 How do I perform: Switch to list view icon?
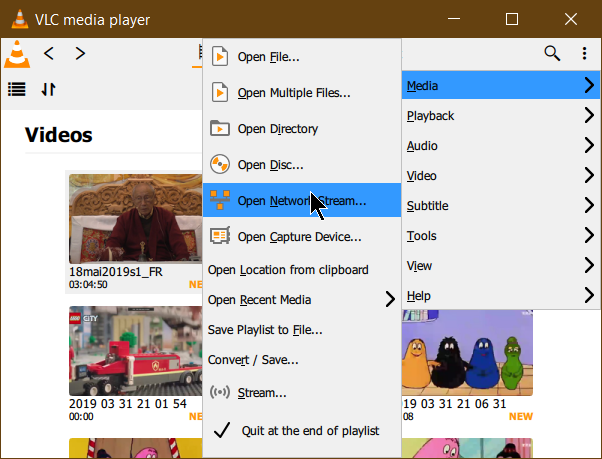tap(17, 89)
